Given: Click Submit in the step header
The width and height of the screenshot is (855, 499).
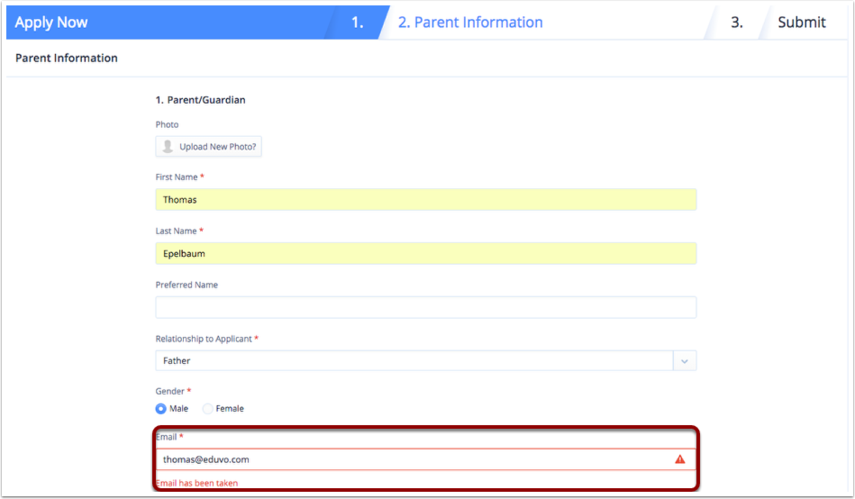Looking at the screenshot, I should [x=801, y=22].
